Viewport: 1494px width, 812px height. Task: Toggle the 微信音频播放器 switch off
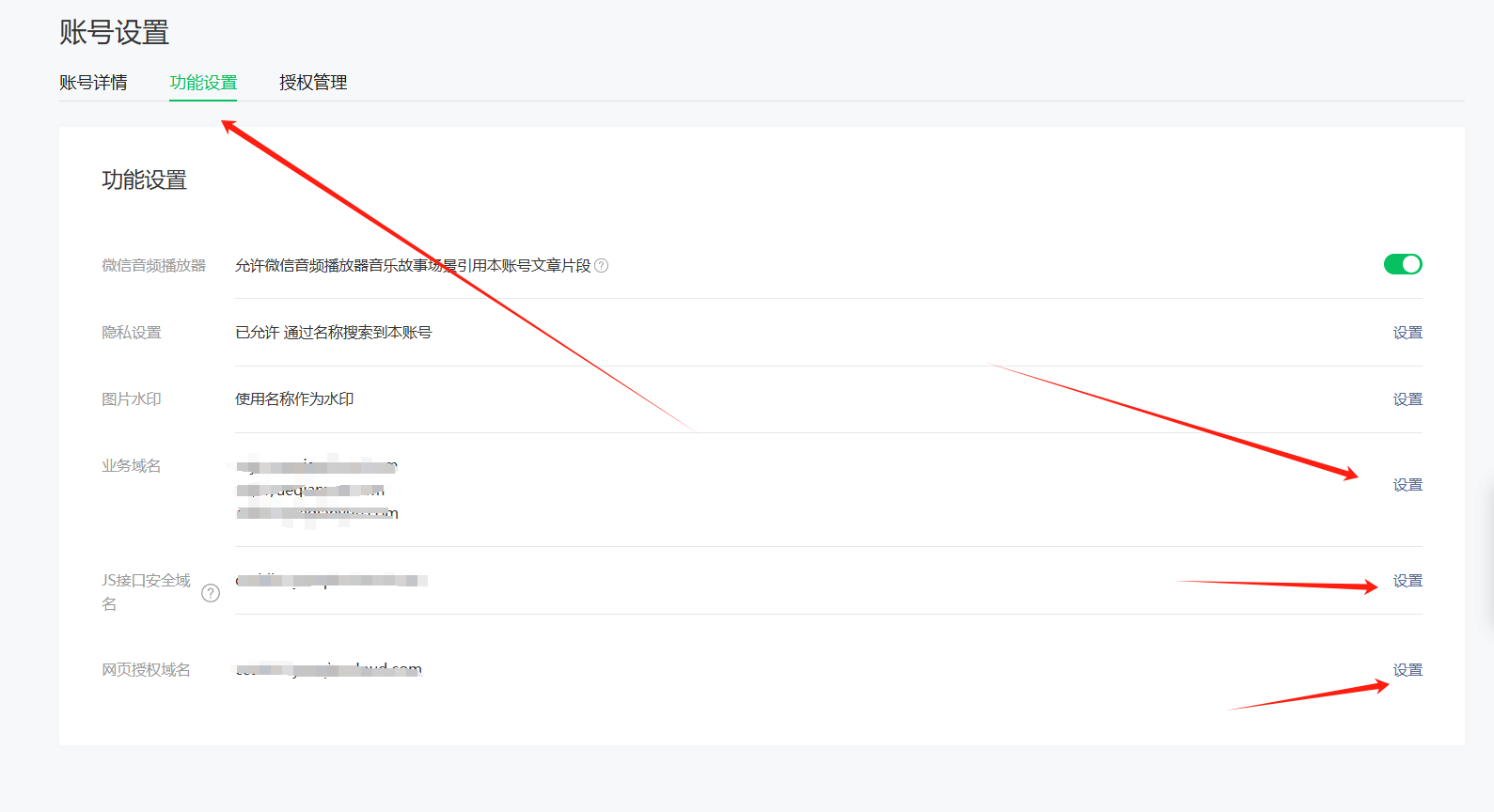pyautogui.click(x=1402, y=264)
